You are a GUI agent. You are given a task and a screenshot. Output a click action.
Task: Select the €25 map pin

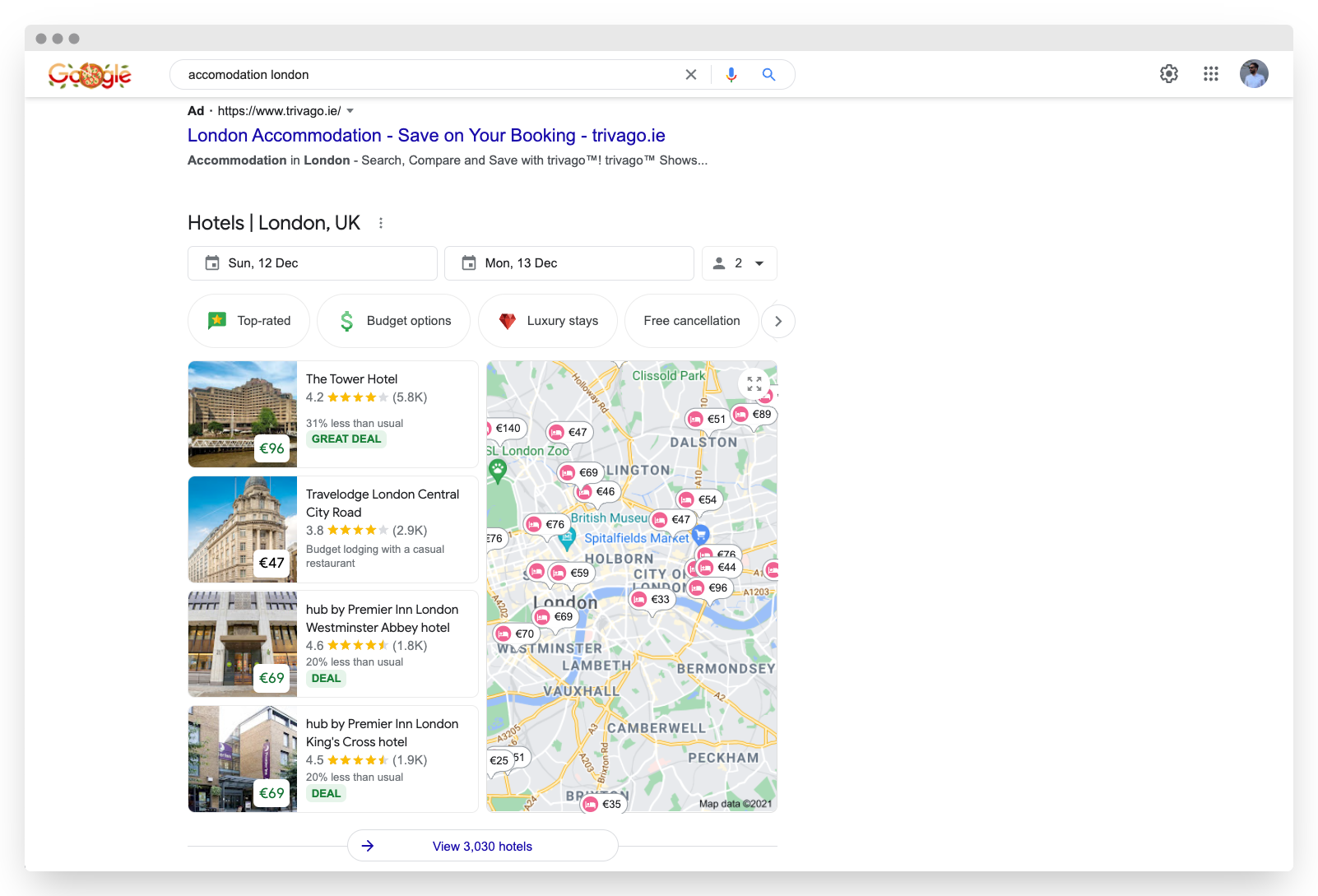(x=499, y=761)
